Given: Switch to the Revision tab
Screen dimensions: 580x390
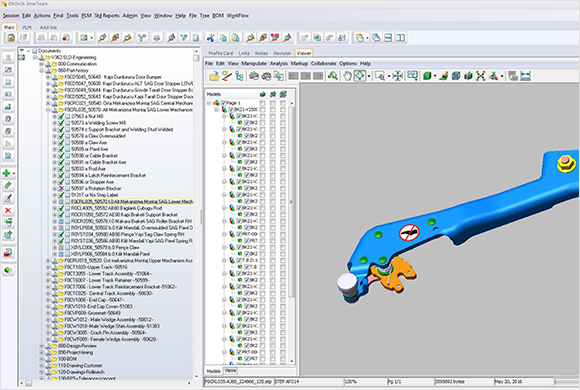Looking at the screenshot, I should point(282,53).
